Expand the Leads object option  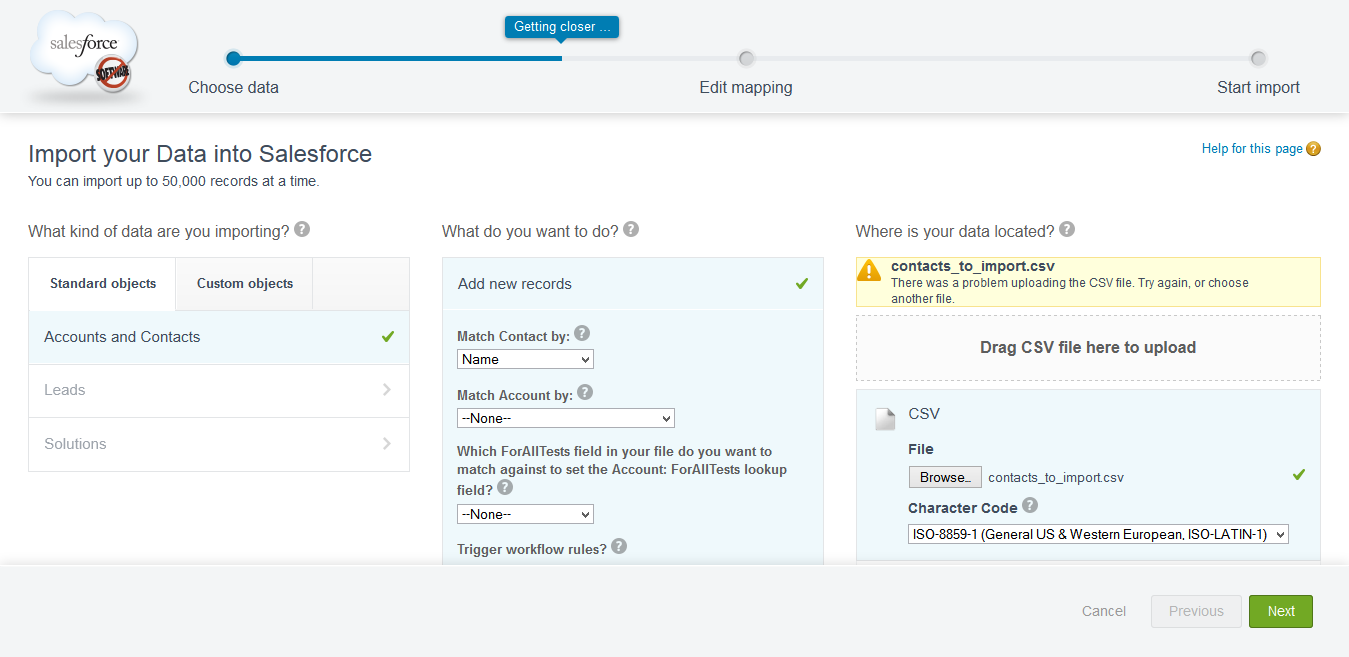point(218,390)
